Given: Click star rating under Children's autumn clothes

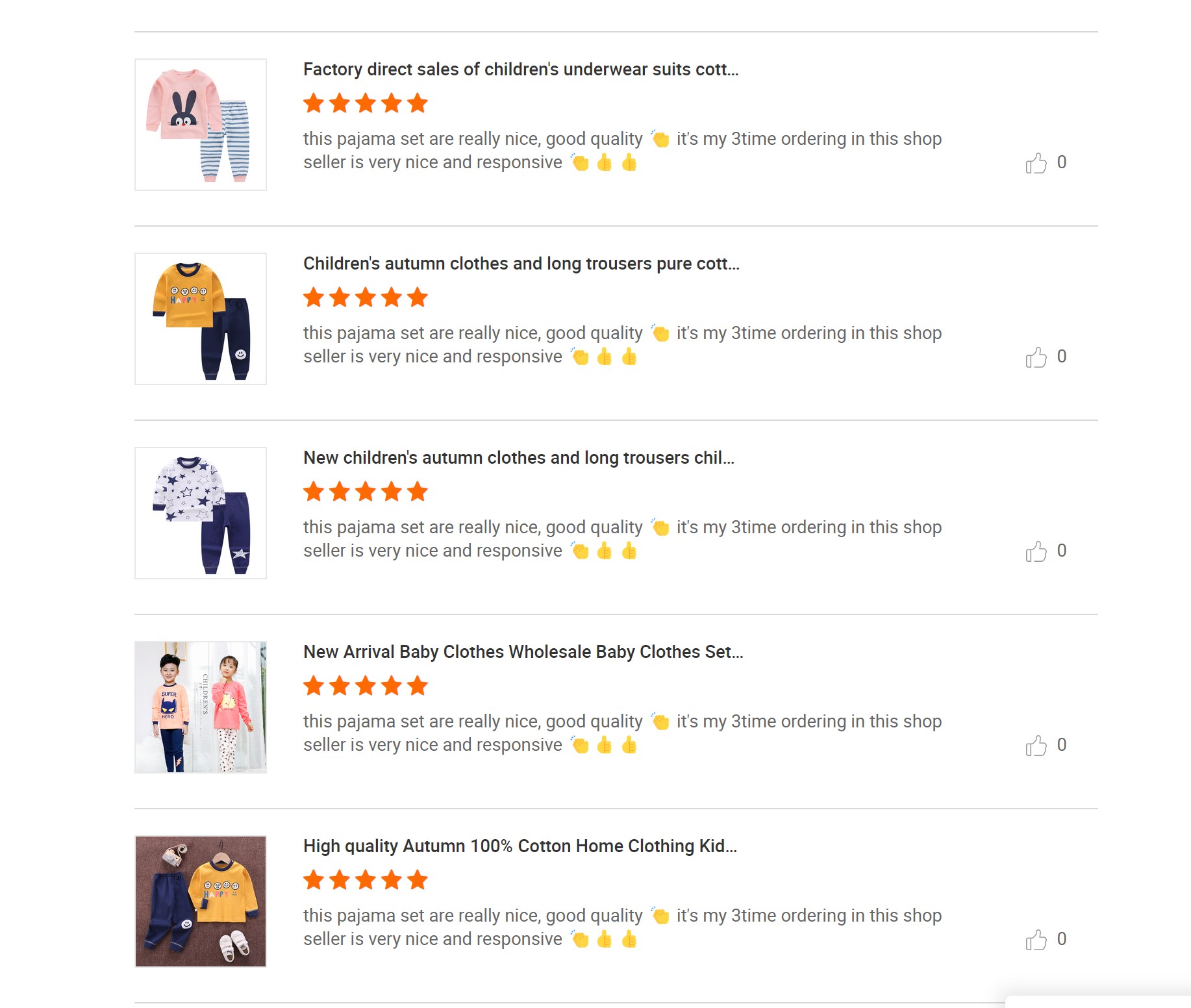Looking at the screenshot, I should tap(365, 297).
